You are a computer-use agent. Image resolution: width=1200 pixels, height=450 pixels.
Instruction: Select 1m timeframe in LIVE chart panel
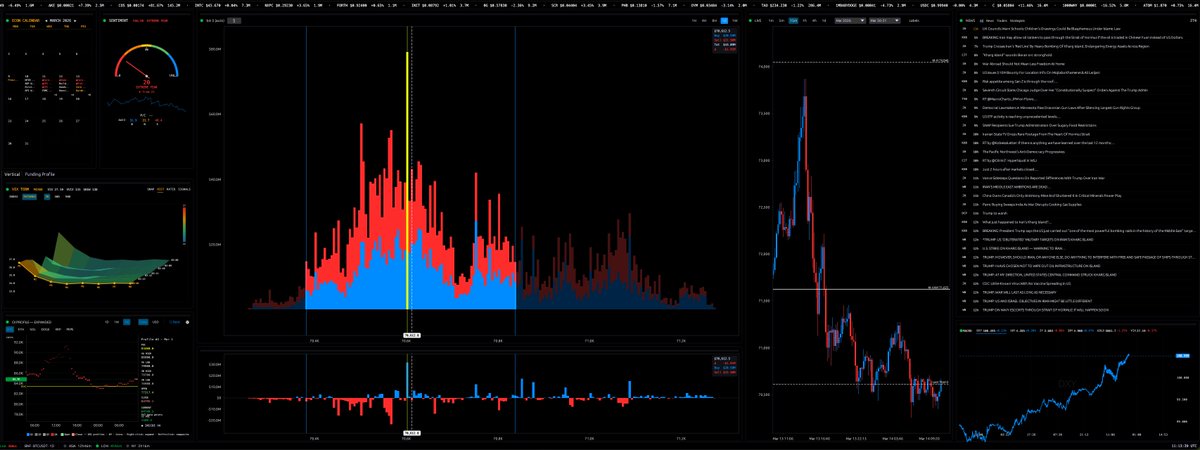pyautogui.click(x=771, y=20)
